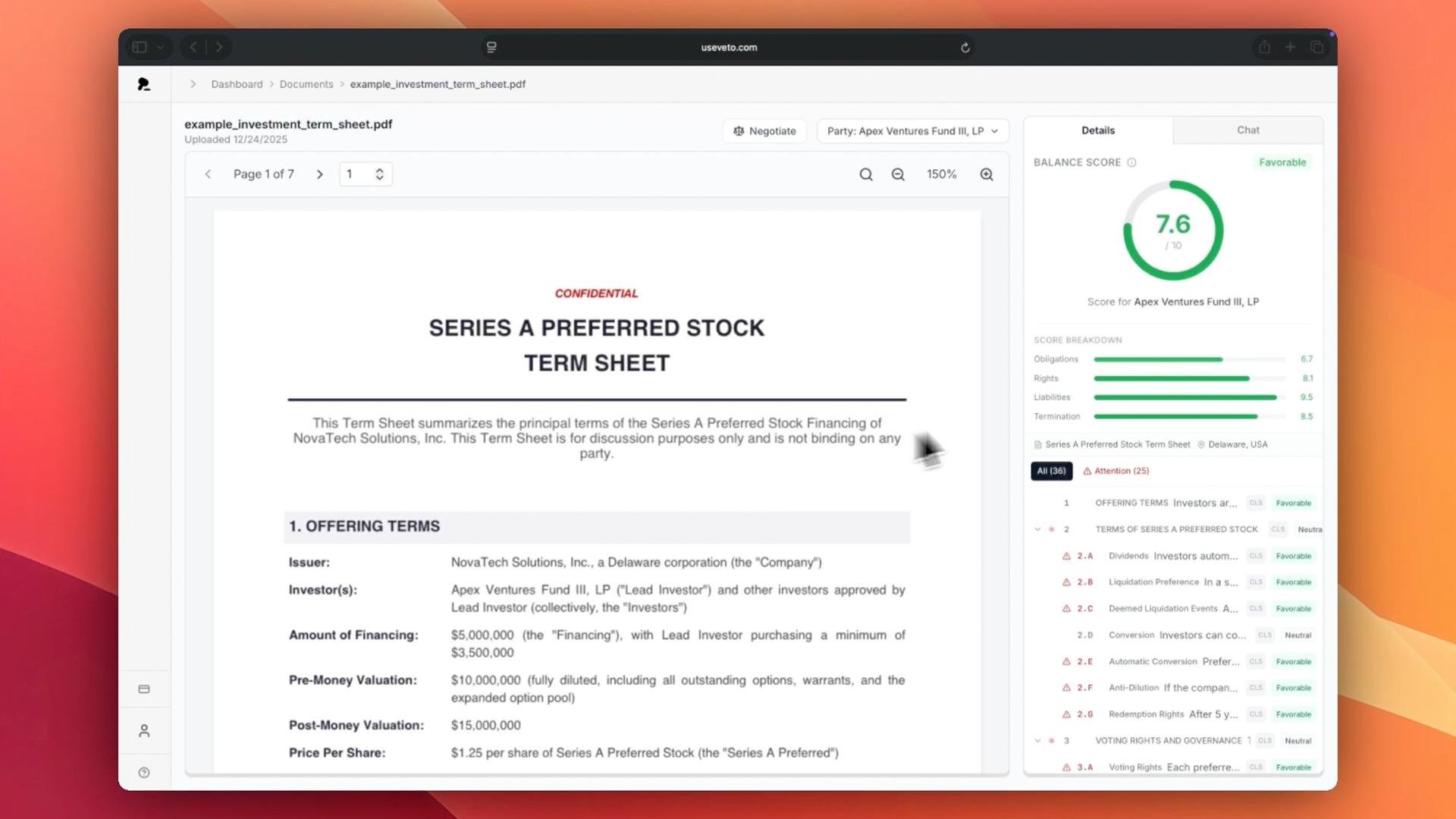Collapse the TERMS OF SERIES A PREFERRED STOCK section

point(1038,529)
